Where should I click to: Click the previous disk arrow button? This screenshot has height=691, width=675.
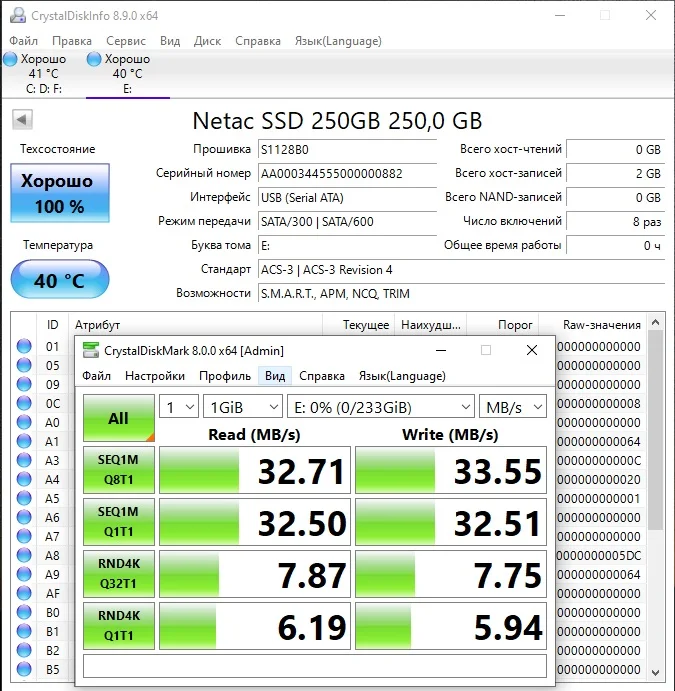[x=22, y=119]
